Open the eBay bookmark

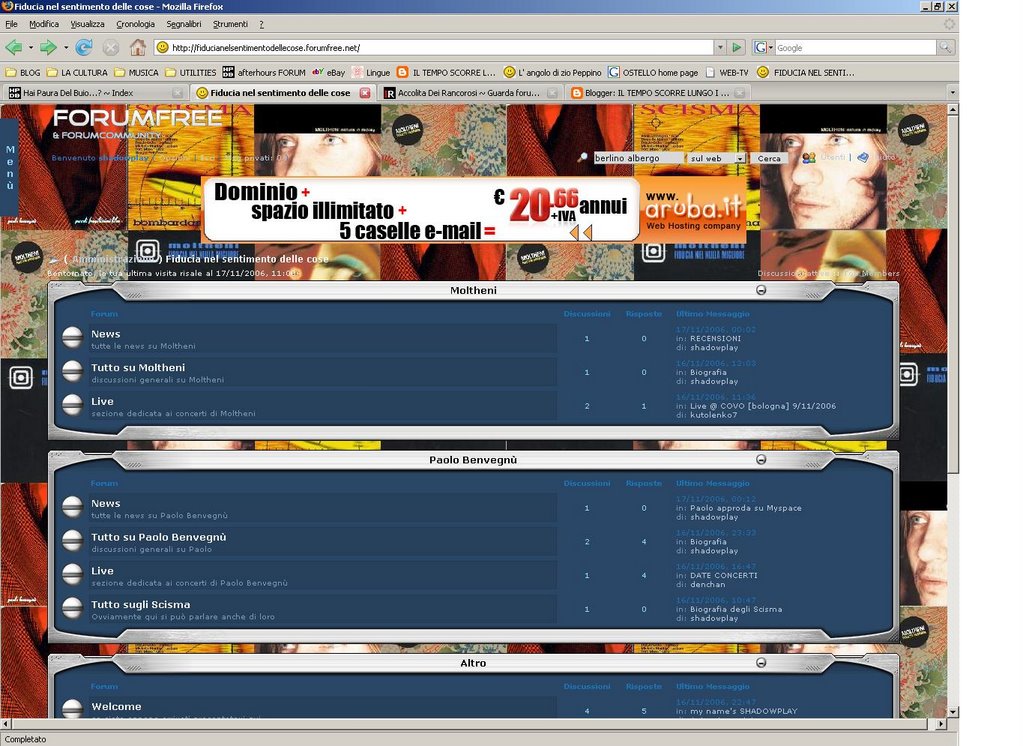tap(329, 72)
